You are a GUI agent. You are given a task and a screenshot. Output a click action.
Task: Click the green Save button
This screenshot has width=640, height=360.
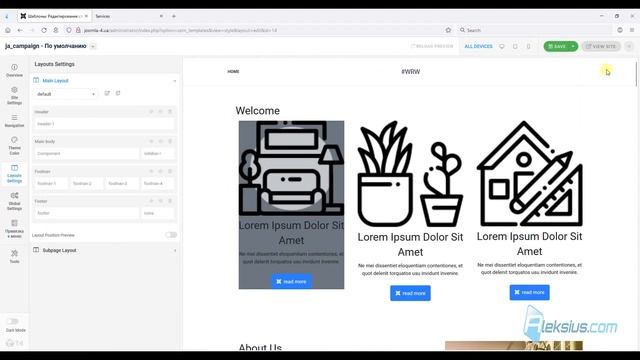(x=557, y=47)
